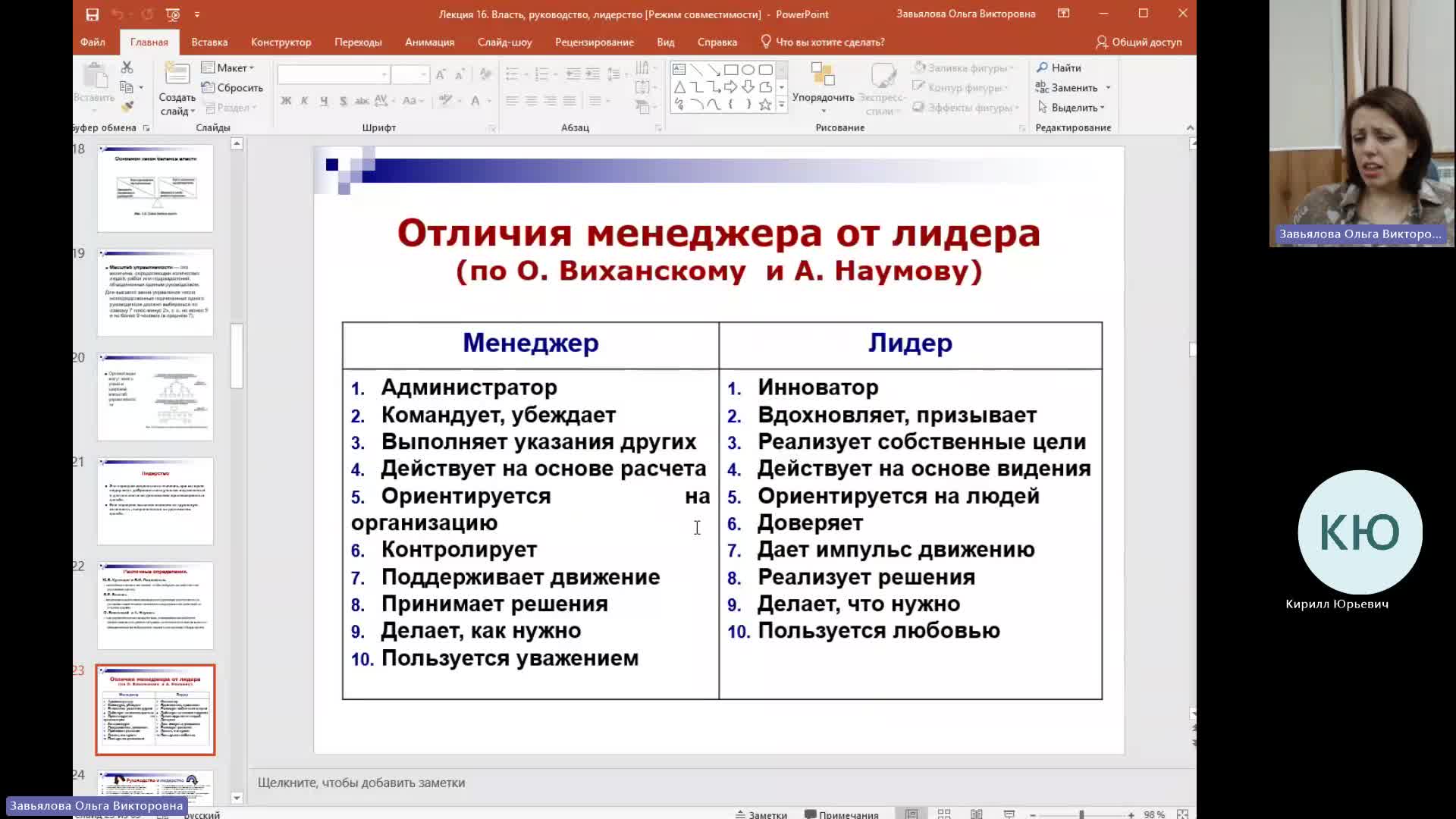Select the rectangle shape in the shapes gallery

click(731, 69)
